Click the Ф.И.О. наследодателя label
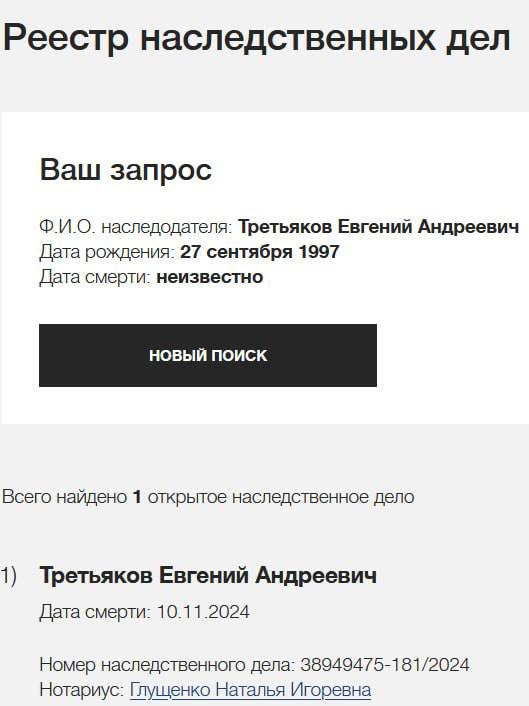The image size is (529, 706). [136, 226]
